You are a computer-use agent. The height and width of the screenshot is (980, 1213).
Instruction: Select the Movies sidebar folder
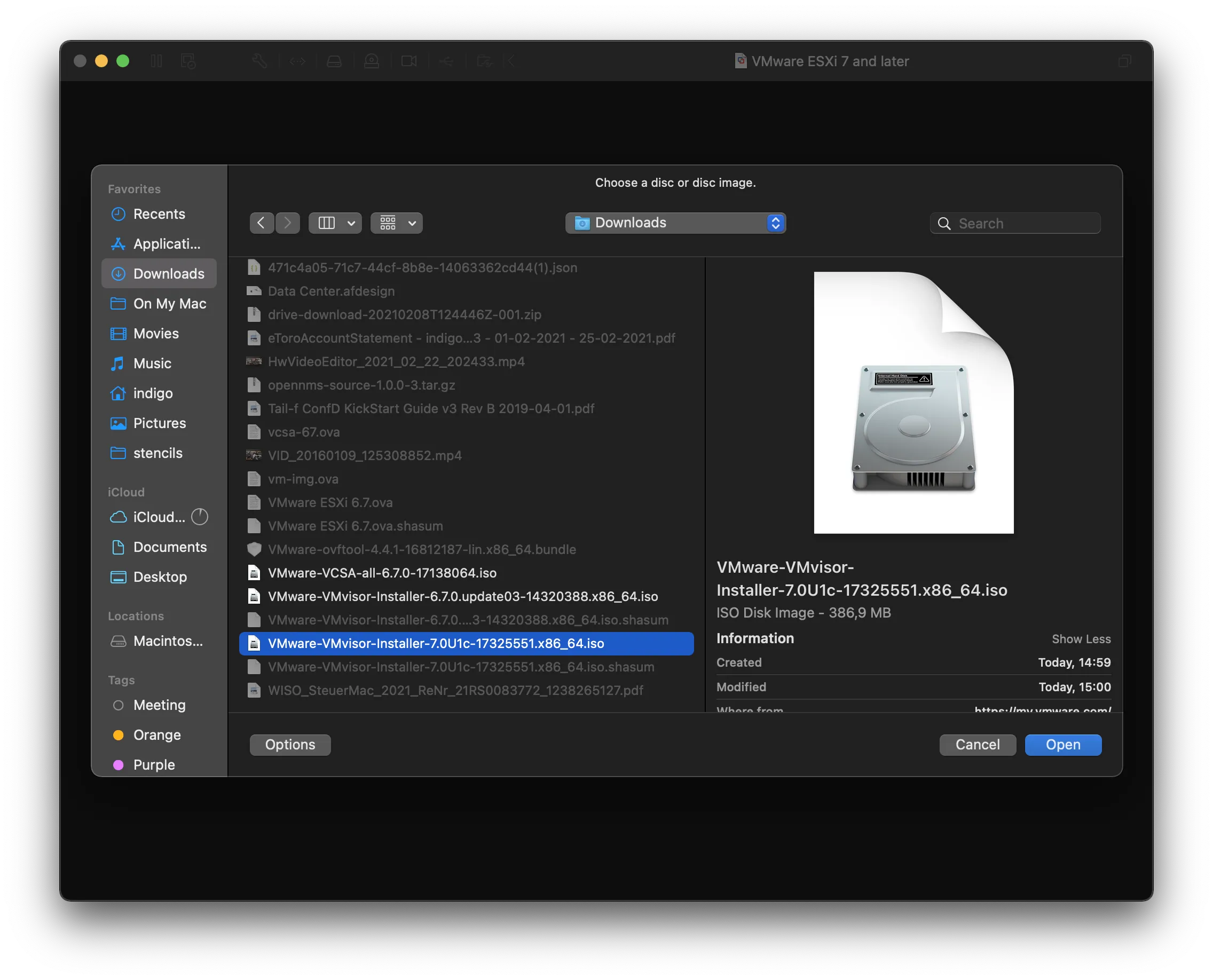[156, 334]
